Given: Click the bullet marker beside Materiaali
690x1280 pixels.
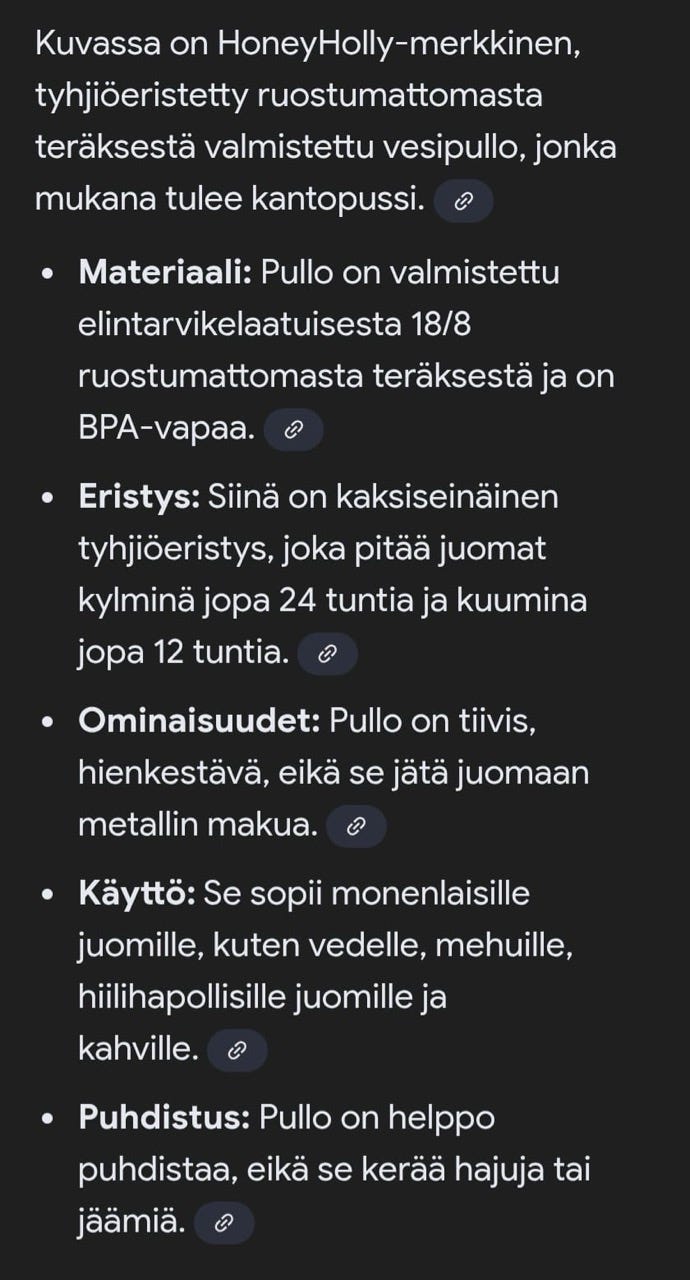Looking at the screenshot, I should click(44, 270).
